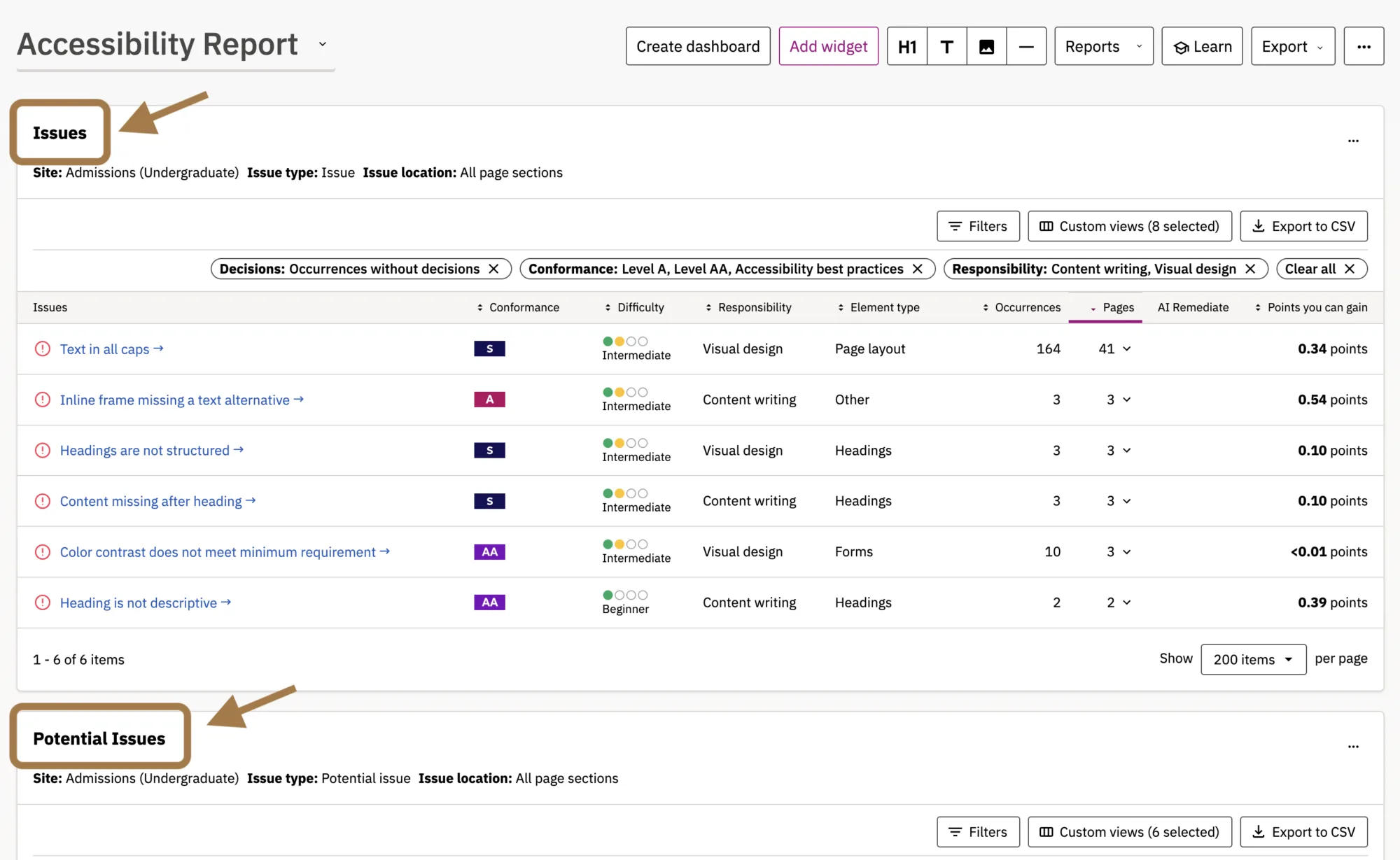Viewport: 1400px width, 860px height.
Task: Open the Color contrast minimum requirement issue
Action: (x=225, y=552)
